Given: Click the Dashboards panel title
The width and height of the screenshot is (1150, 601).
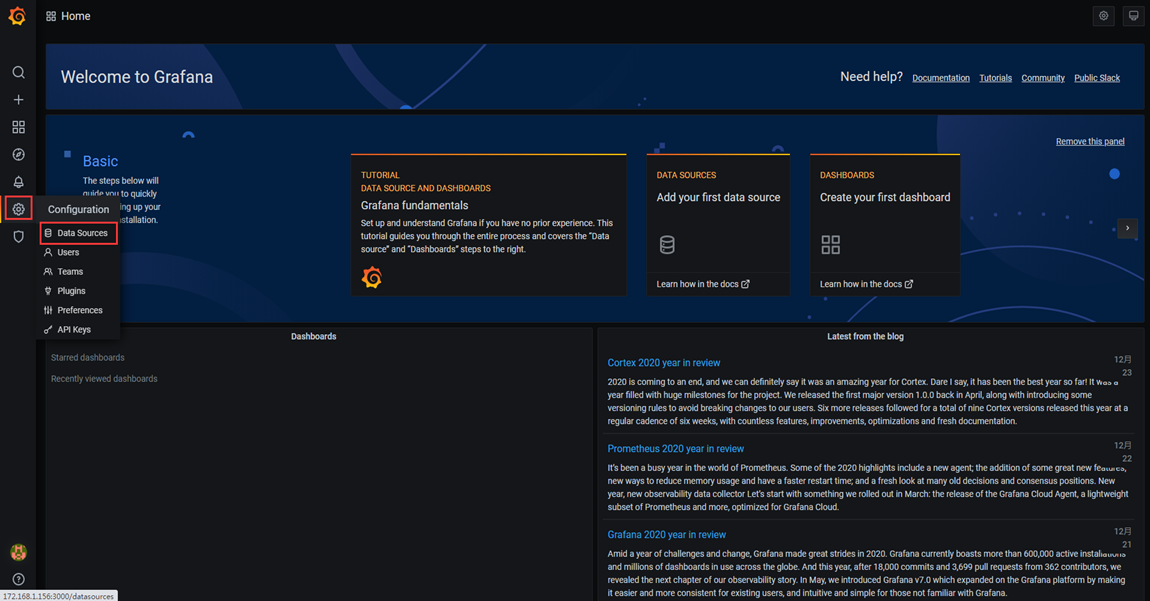Looking at the screenshot, I should (313, 336).
